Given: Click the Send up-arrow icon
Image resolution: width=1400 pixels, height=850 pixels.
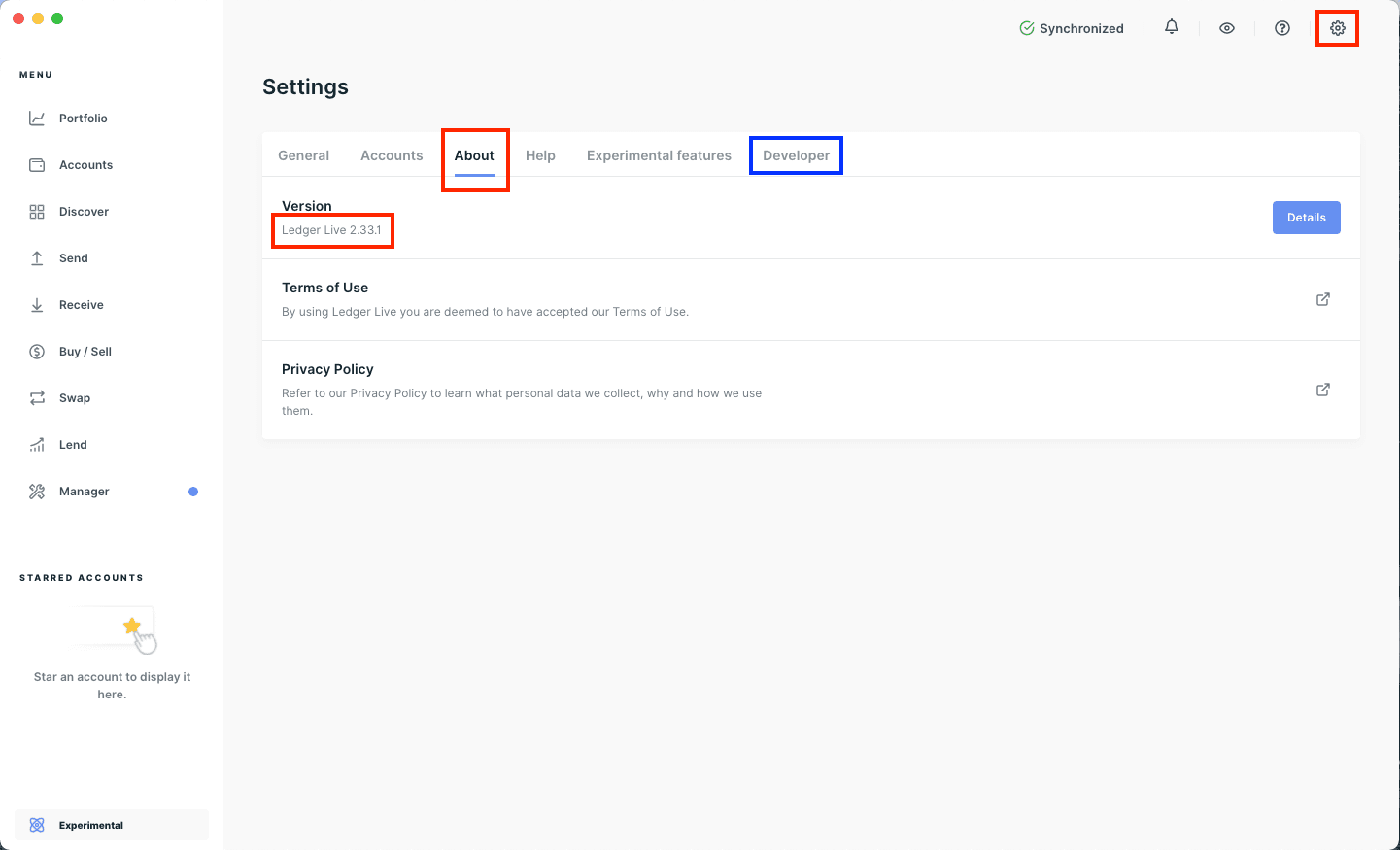Looking at the screenshot, I should (x=37, y=258).
